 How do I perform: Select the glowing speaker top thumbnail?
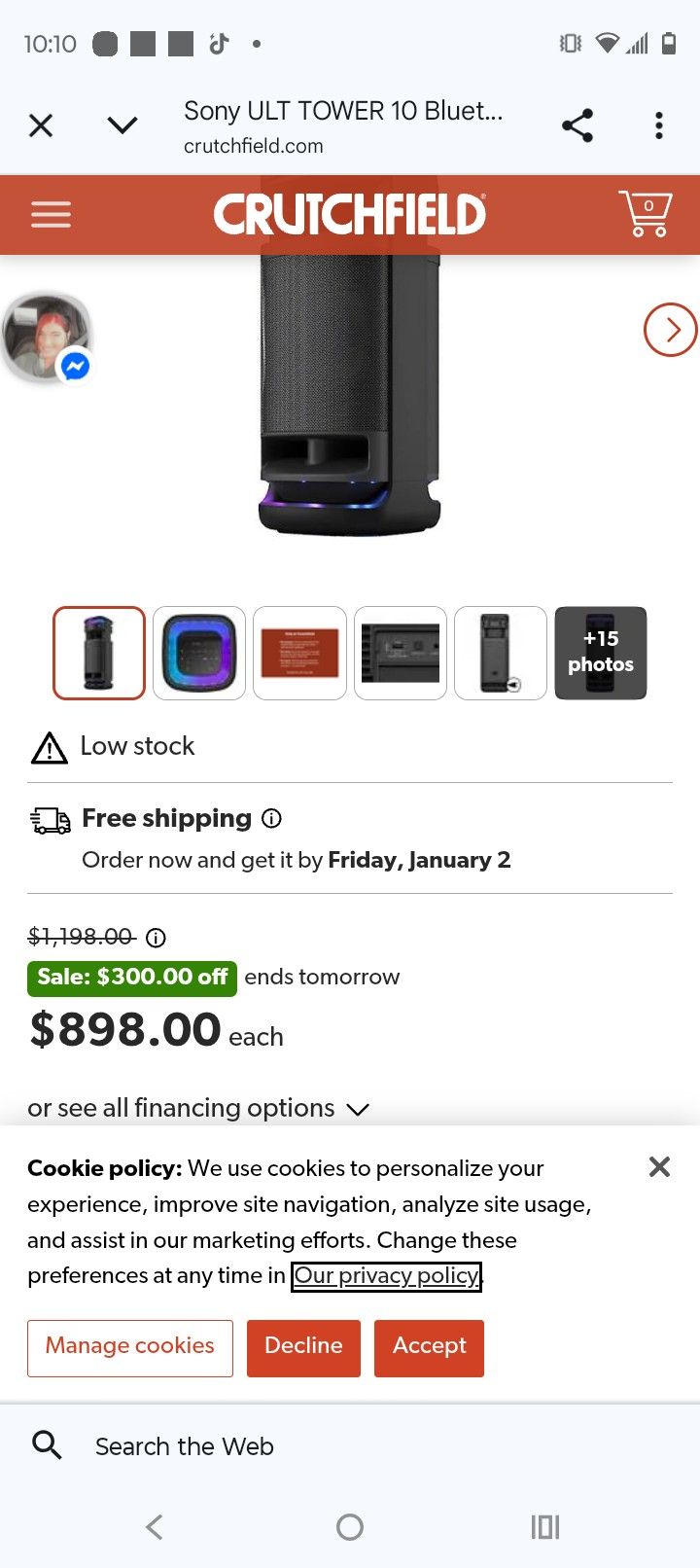click(199, 653)
